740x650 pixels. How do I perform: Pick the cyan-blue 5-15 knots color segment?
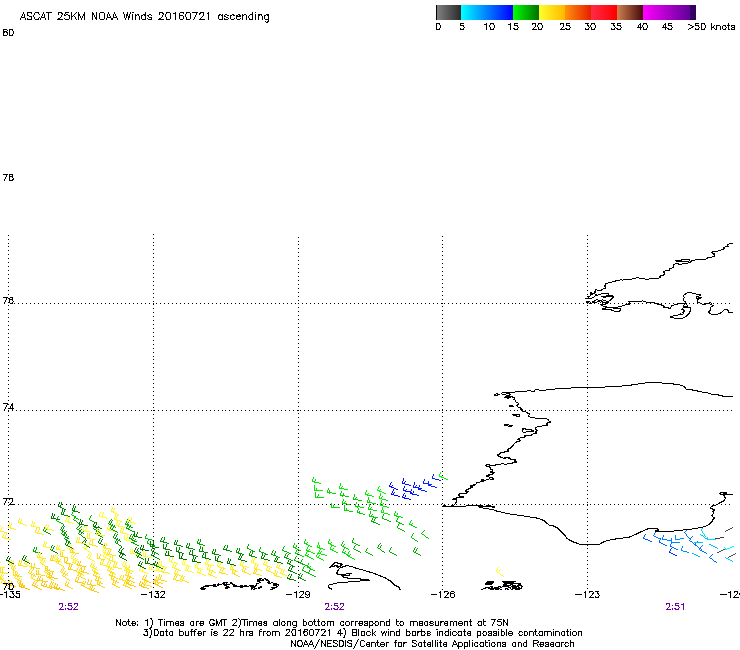coord(487,12)
